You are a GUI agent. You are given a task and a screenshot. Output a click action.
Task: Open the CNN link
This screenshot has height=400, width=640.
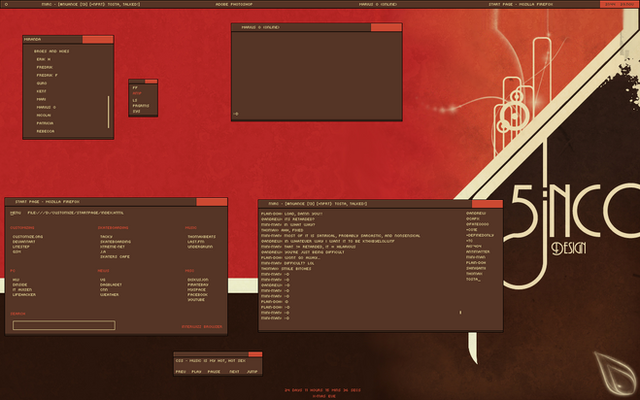tap(104, 290)
